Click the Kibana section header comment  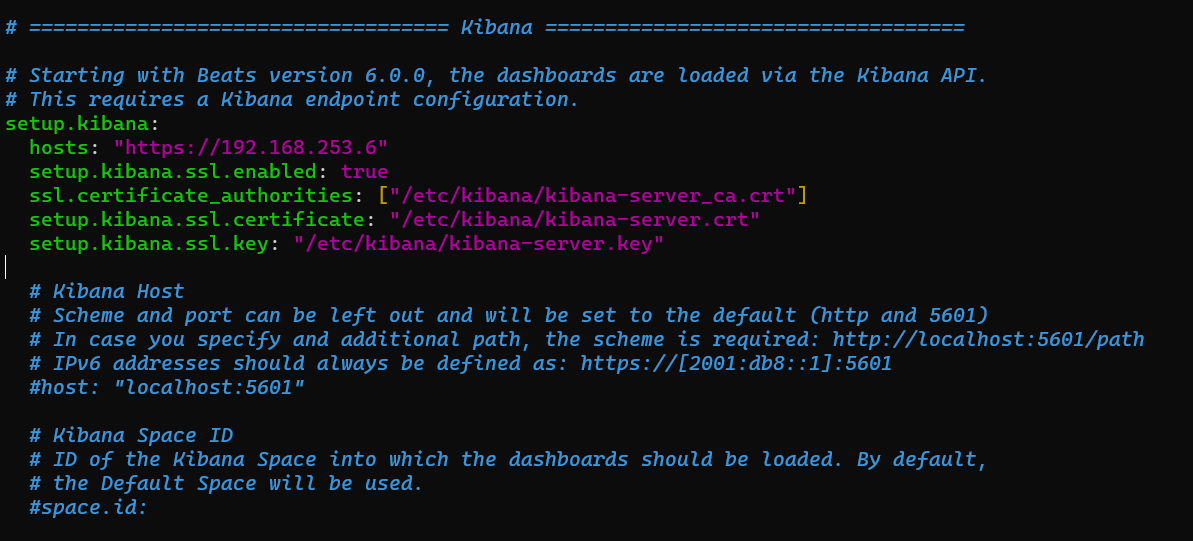pyautogui.click(x=485, y=27)
